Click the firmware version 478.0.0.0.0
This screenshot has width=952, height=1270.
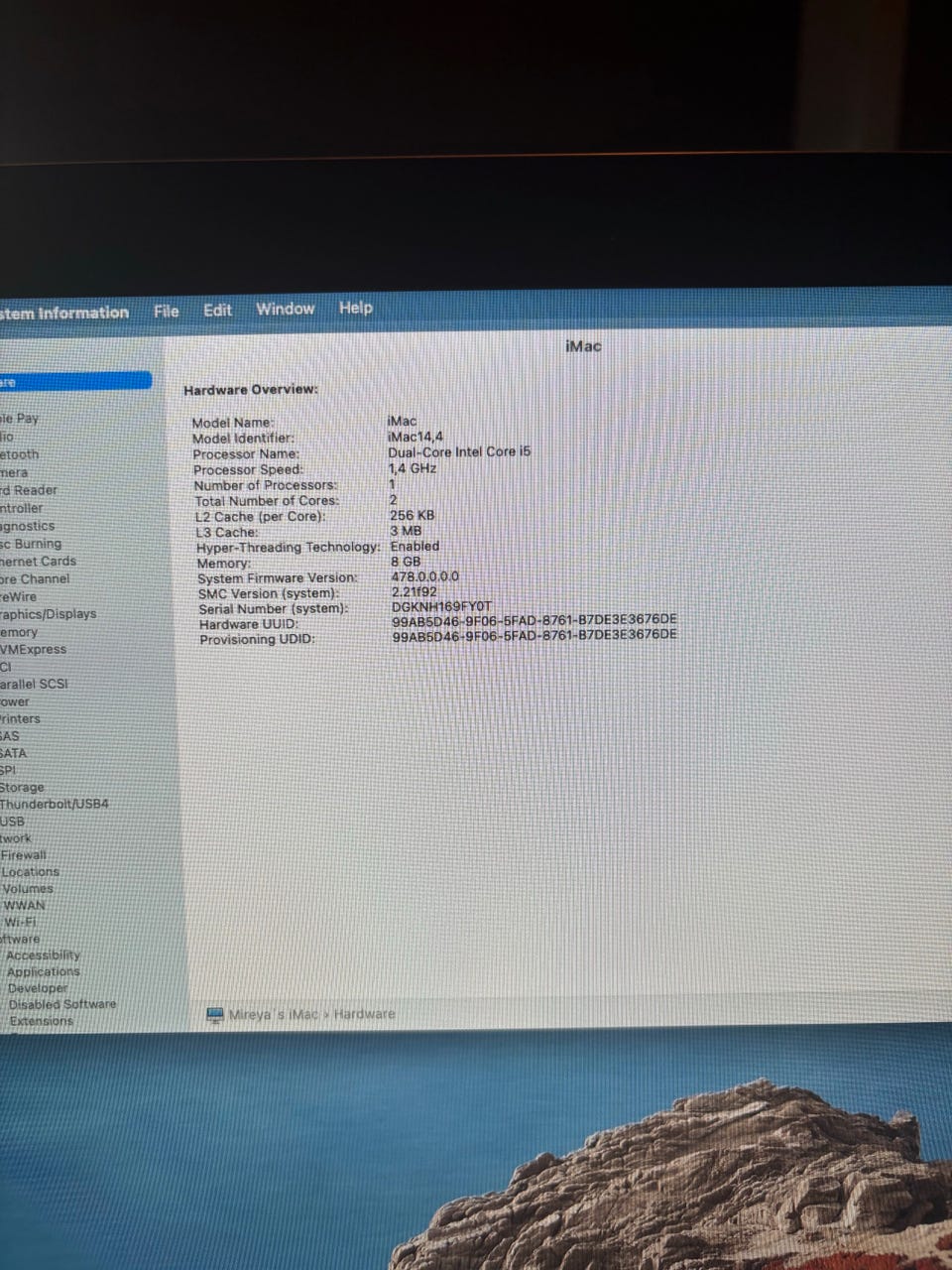(x=425, y=576)
